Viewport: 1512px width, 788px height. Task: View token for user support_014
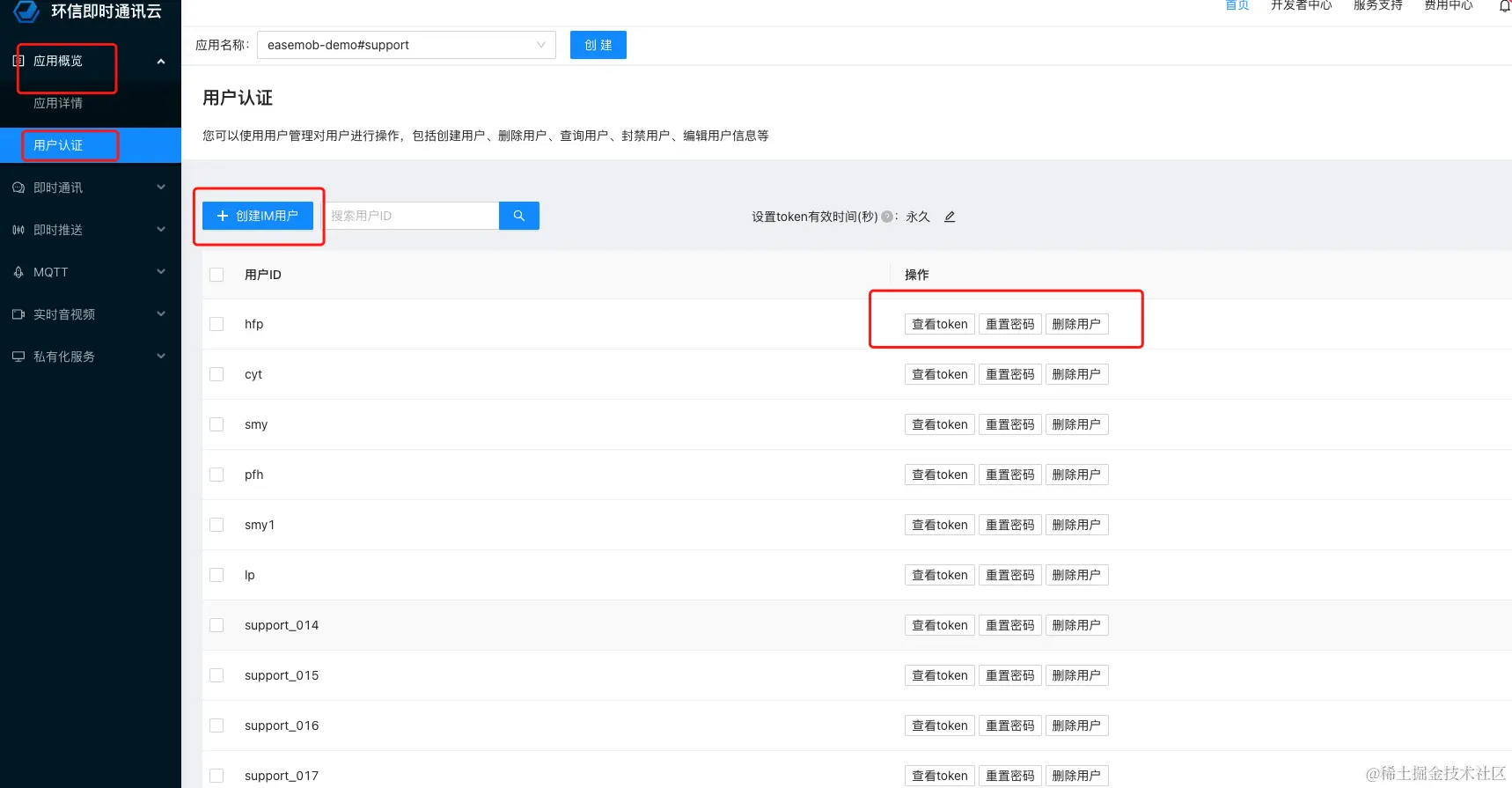pyautogui.click(x=940, y=625)
